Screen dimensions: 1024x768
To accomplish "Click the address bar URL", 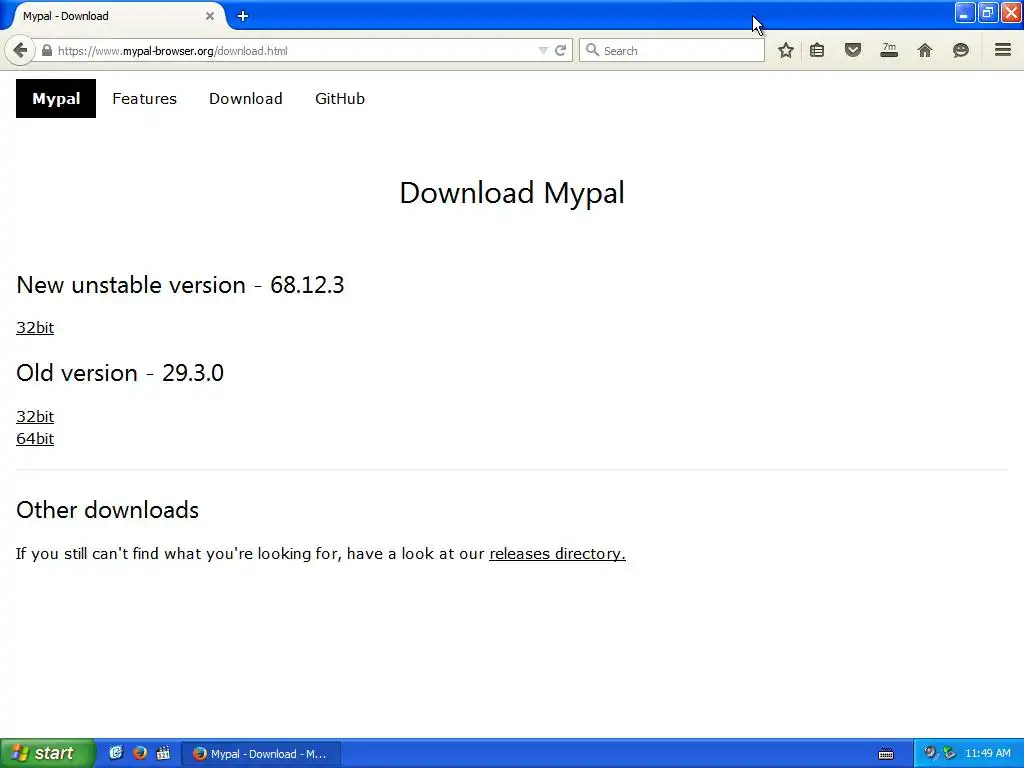I will point(172,51).
